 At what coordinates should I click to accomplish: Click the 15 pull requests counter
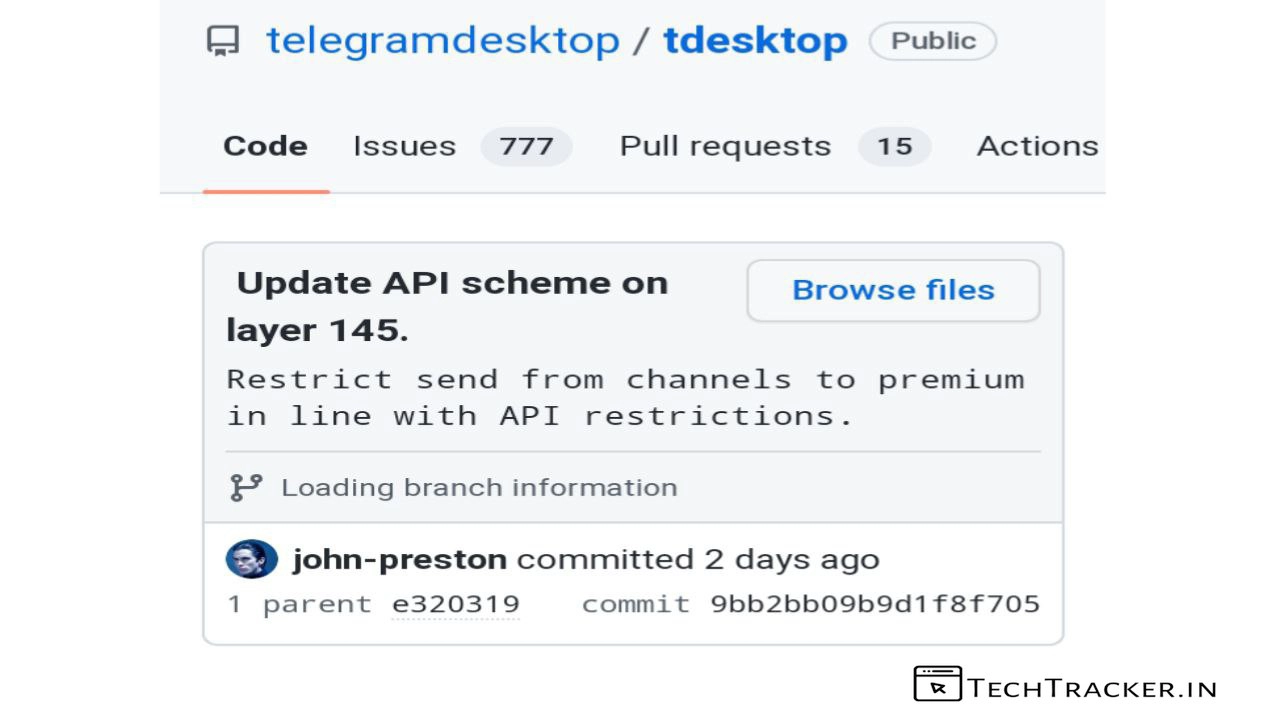click(894, 147)
